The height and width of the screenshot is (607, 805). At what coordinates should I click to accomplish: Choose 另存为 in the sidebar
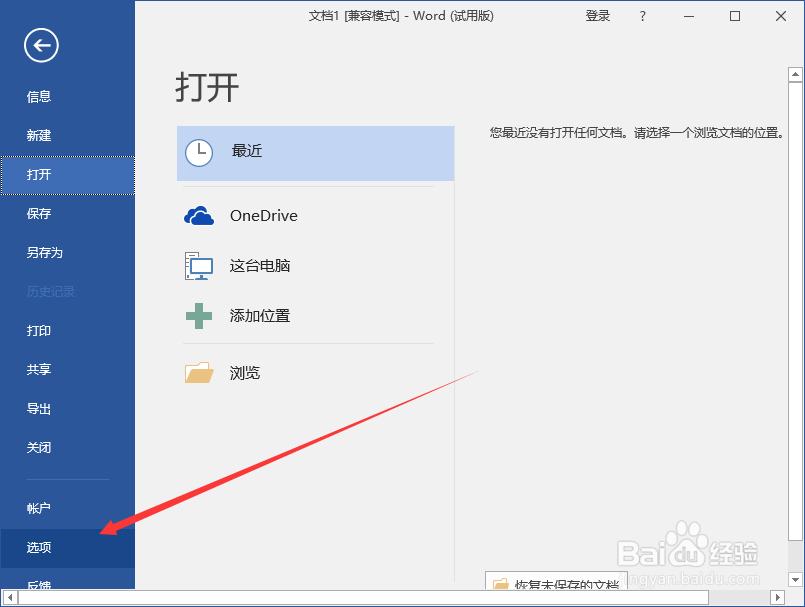pos(67,253)
